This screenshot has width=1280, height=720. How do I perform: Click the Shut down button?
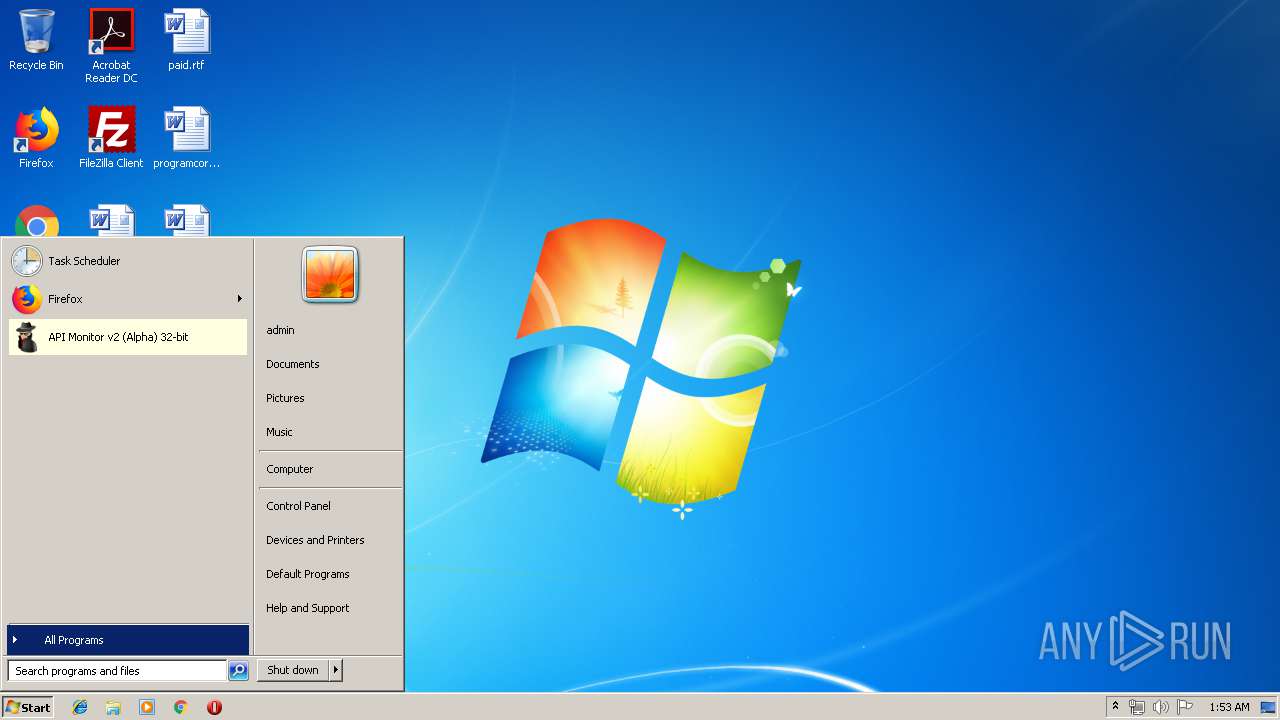pyautogui.click(x=293, y=670)
